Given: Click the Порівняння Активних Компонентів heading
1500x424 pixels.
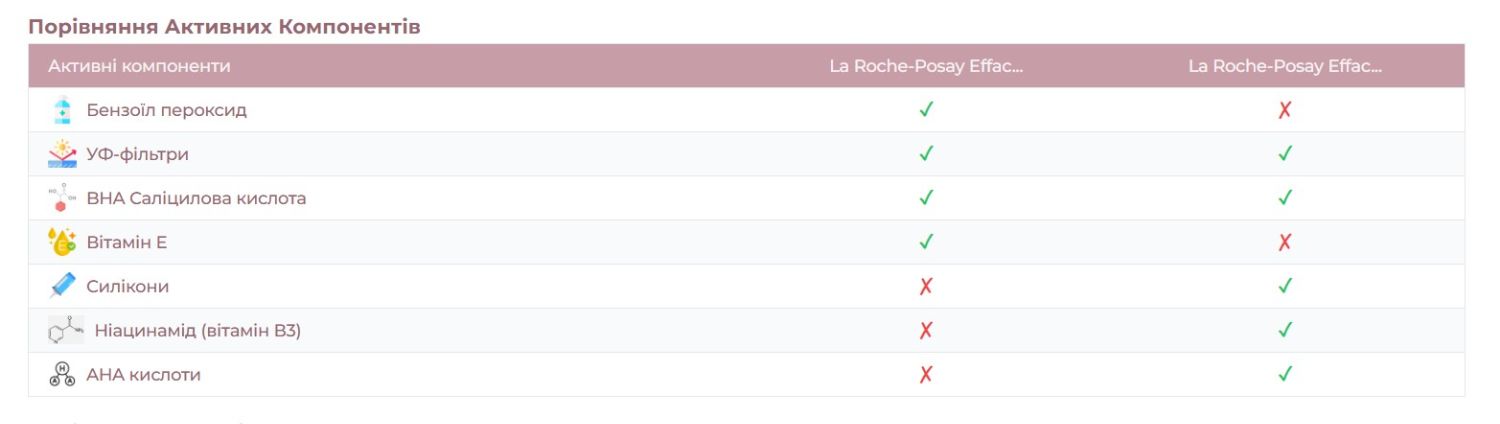Looking at the screenshot, I should coord(224,27).
